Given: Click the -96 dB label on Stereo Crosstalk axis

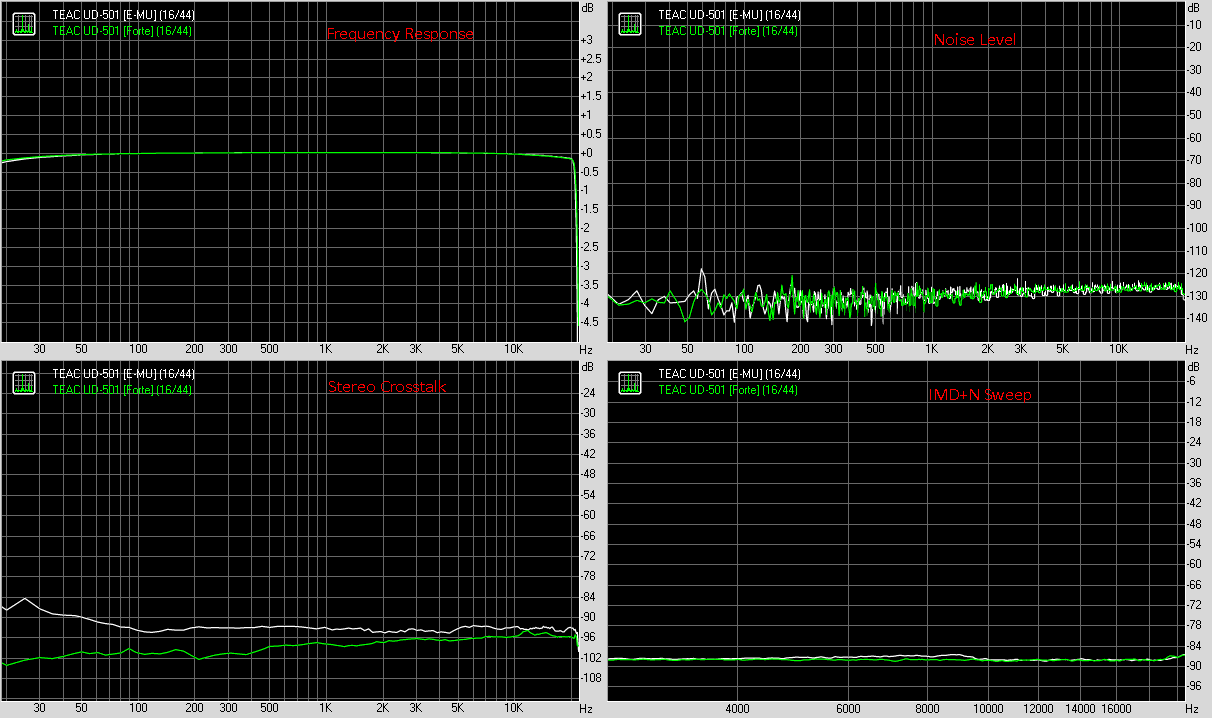Looking at the screenshot, I should click(x=588, y=637).
